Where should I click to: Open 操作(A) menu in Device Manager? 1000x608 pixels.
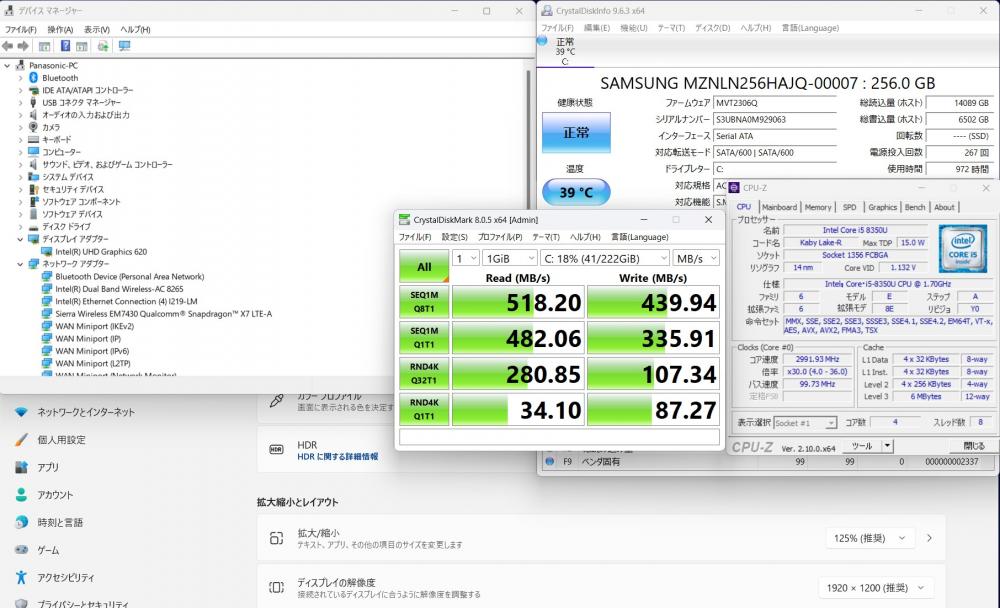pos(60,29)
